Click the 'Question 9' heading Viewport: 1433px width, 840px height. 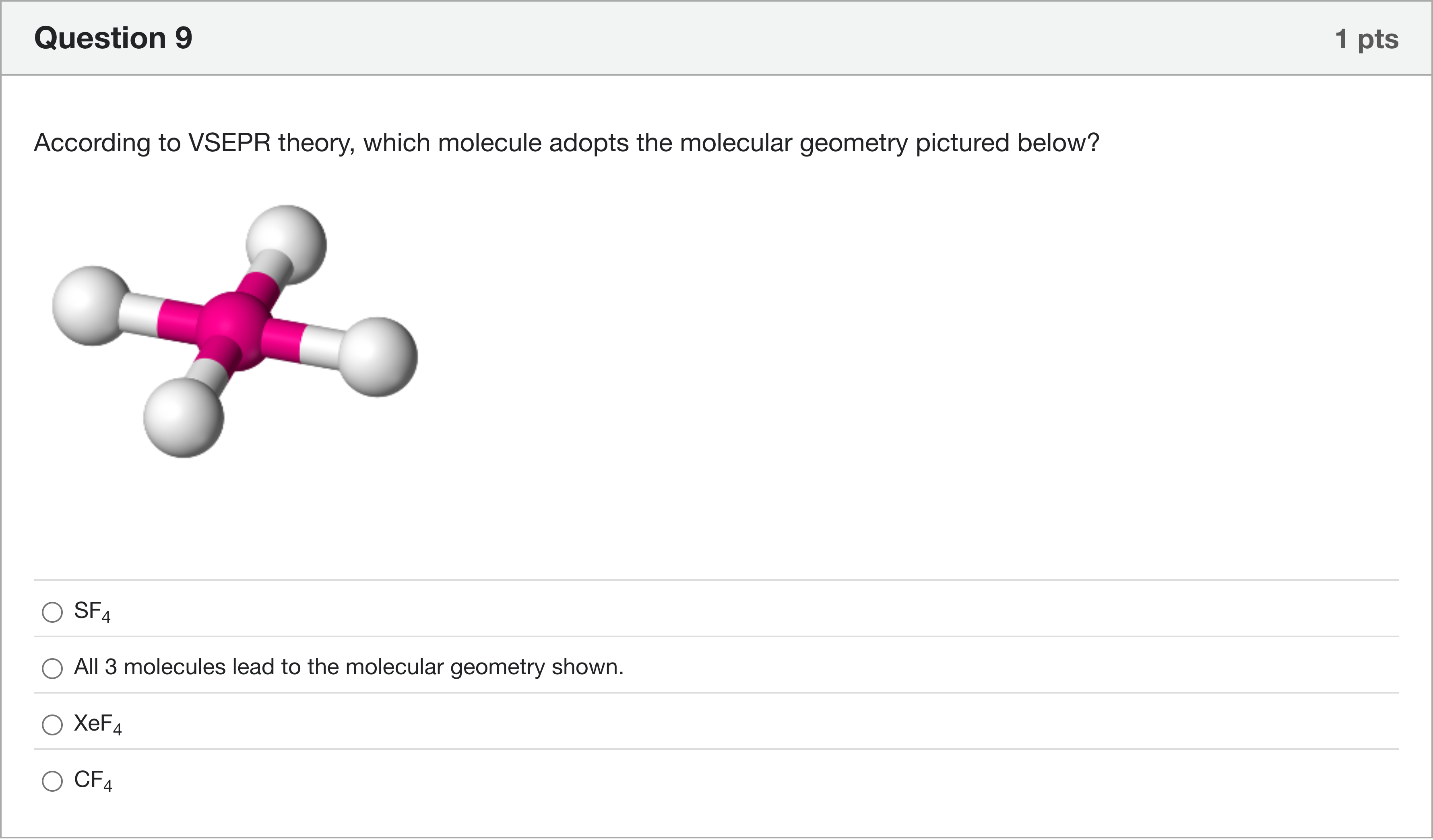coord(113,38)
